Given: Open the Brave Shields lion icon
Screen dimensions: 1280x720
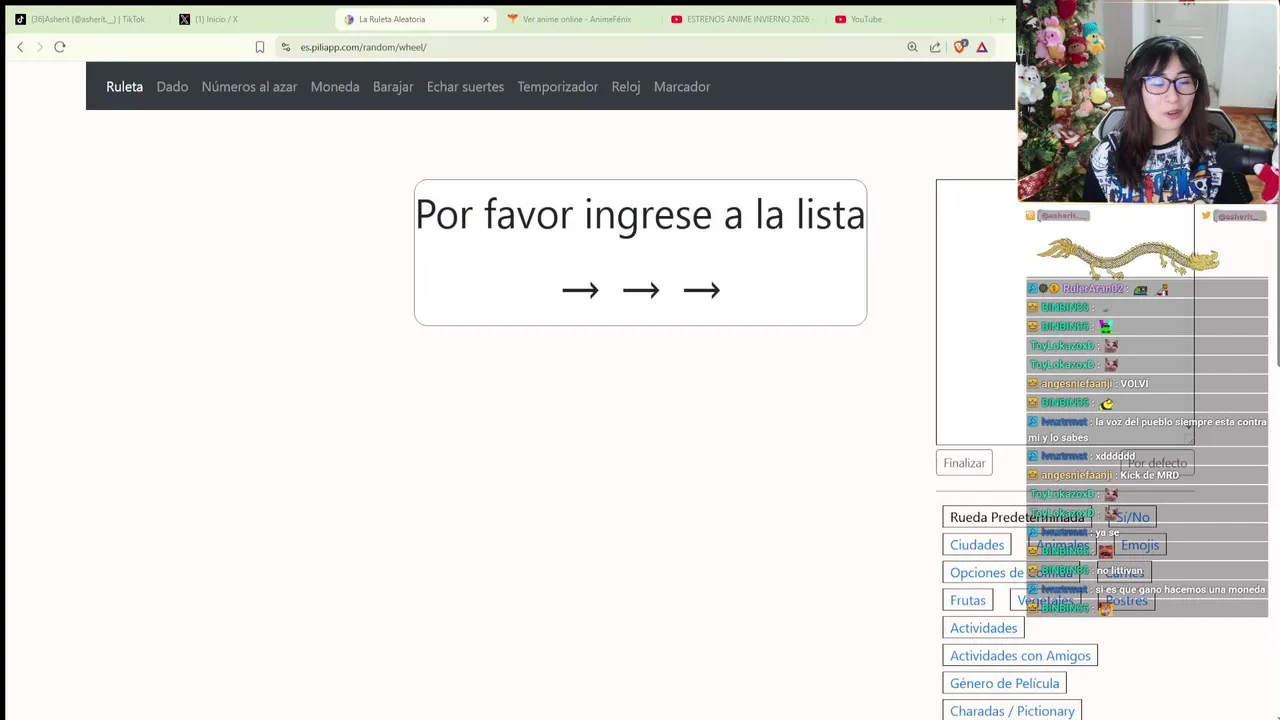Looking at the screenshot, I should tap(960, 47).
